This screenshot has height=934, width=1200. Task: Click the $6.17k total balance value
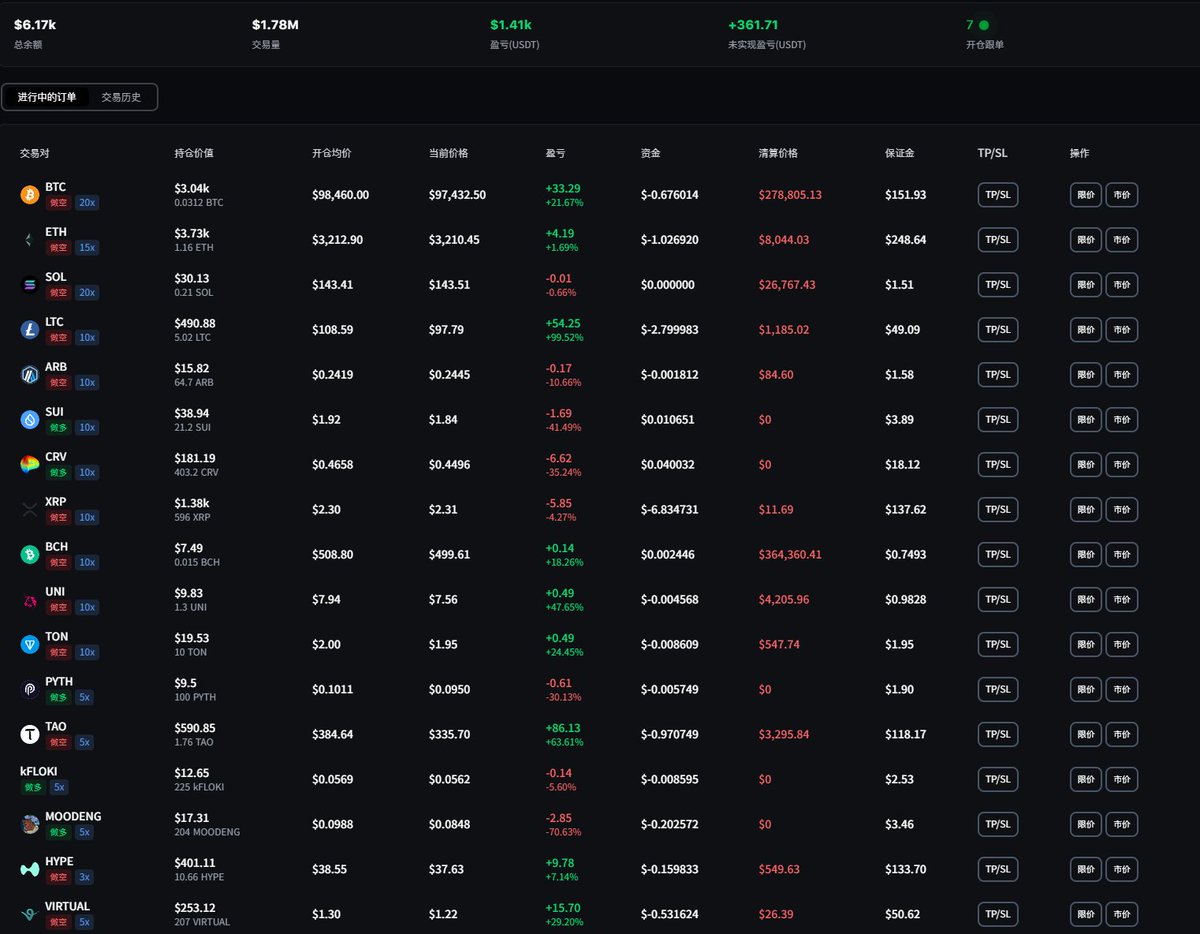(35, 25)
